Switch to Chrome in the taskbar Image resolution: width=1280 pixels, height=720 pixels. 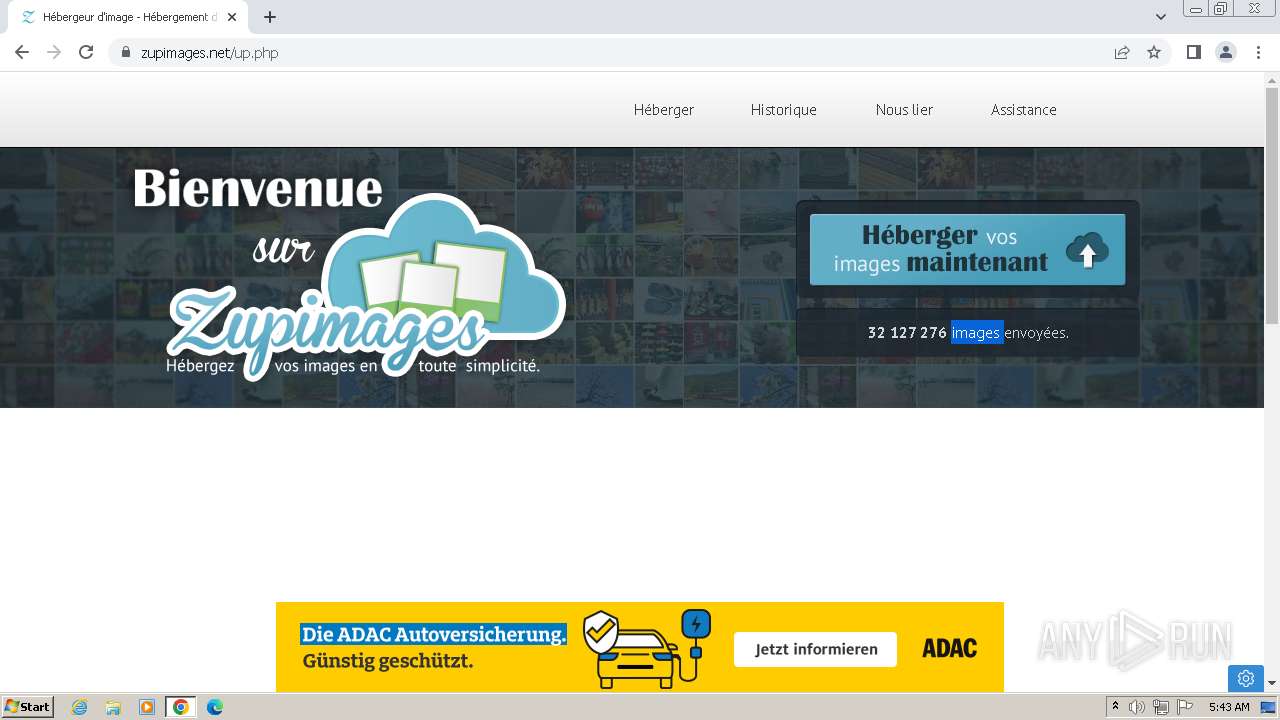181,707
